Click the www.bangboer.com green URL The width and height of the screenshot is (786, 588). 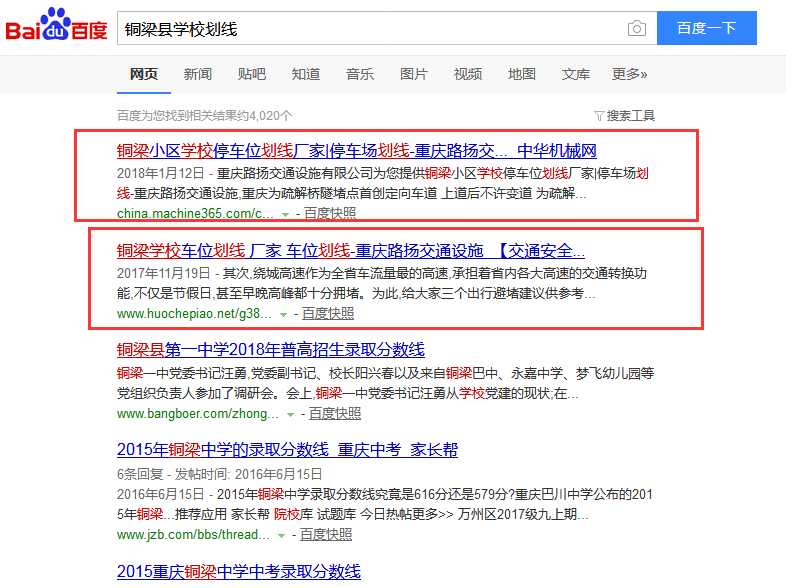198,414
